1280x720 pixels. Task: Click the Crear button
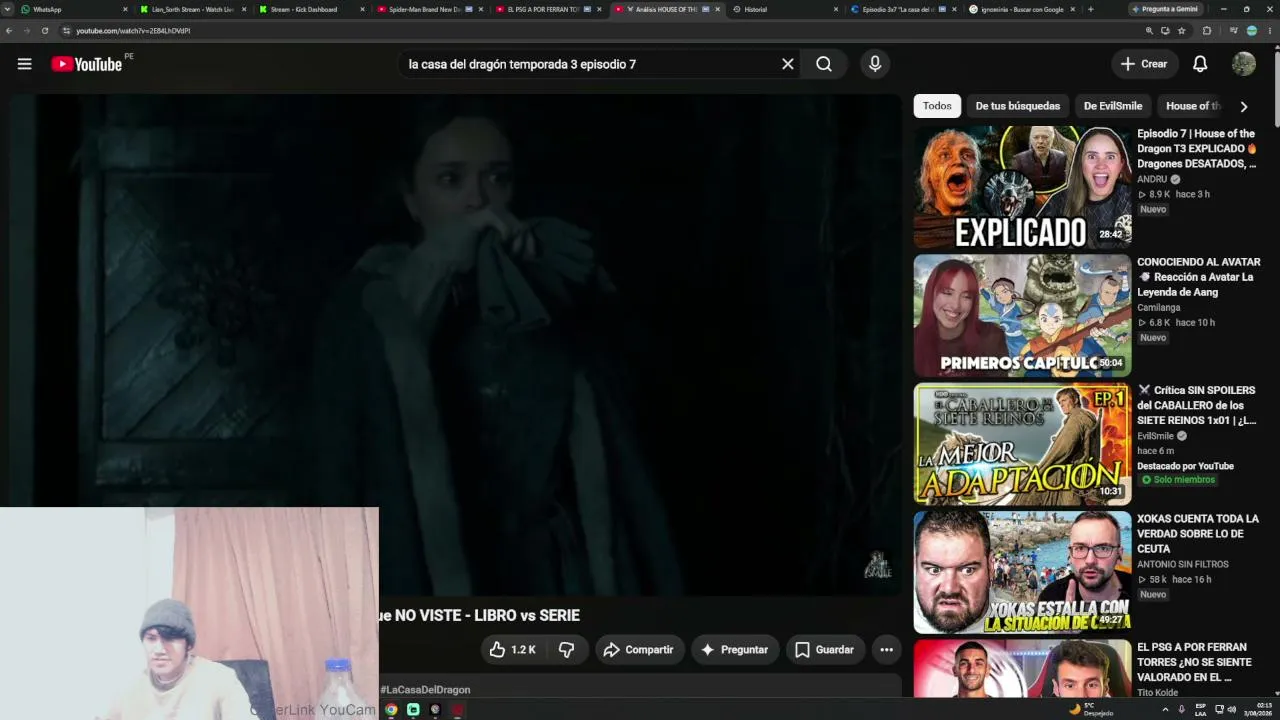1144,64
